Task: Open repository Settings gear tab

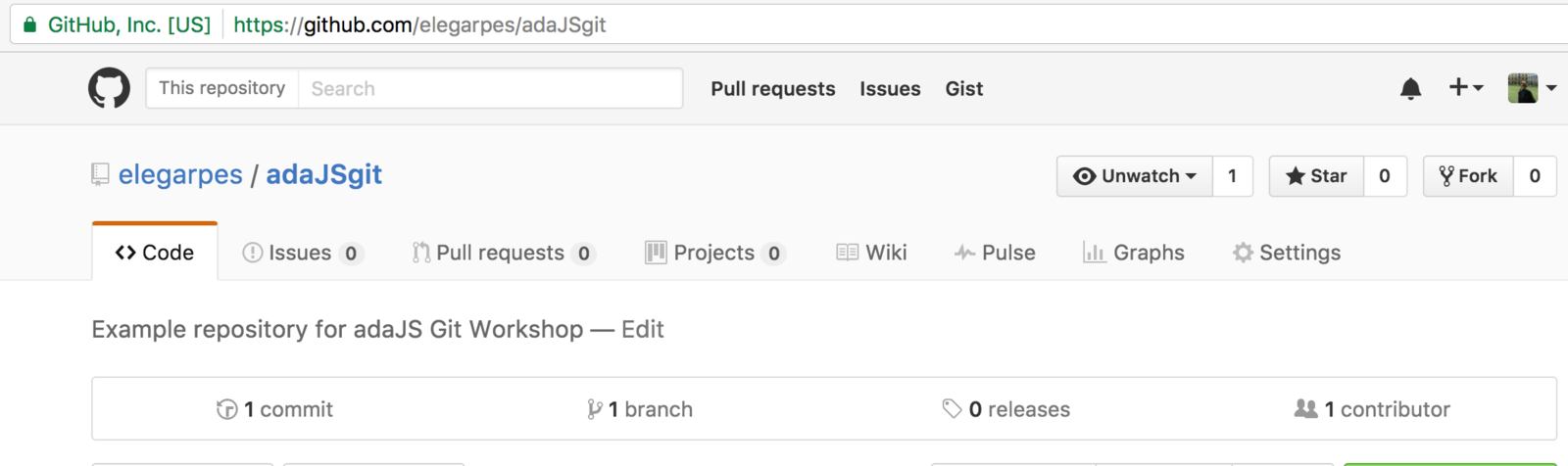Action: tap(1286, 253)
